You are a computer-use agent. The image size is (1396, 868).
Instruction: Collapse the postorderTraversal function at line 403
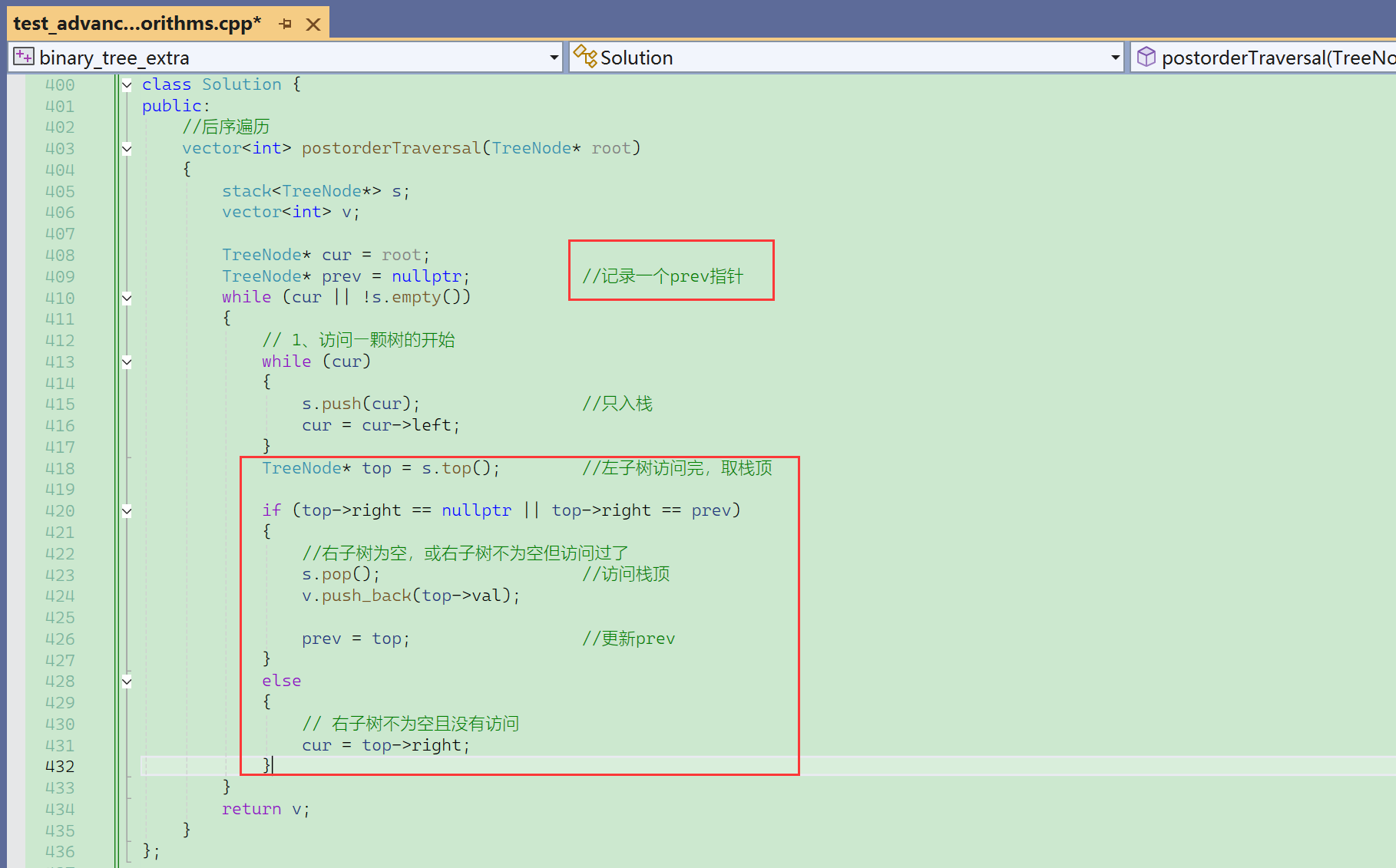127,149
